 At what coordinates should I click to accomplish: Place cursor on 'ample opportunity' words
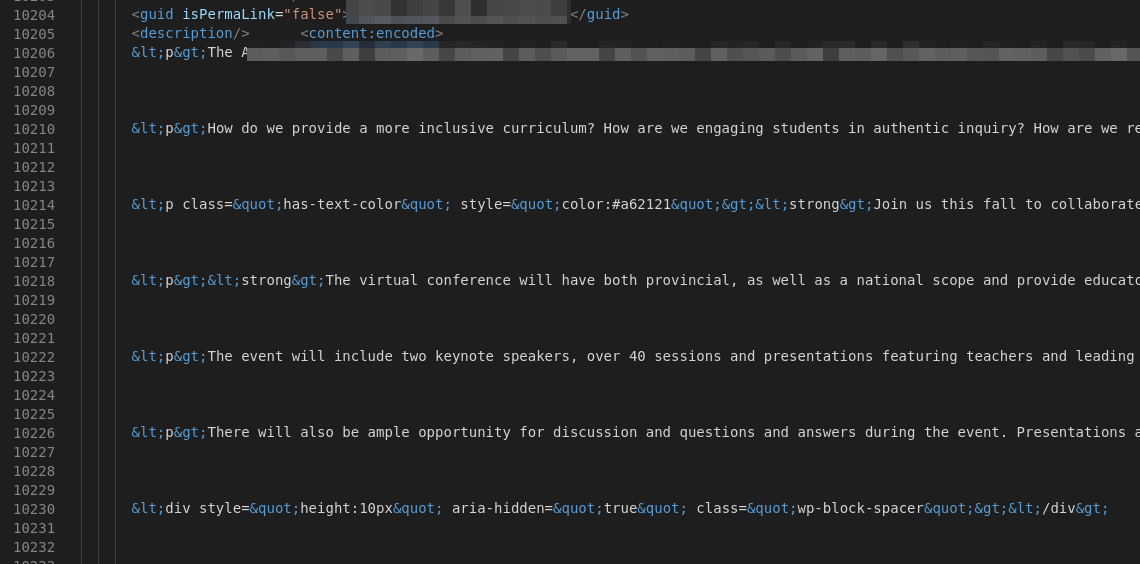coord(438,432)
